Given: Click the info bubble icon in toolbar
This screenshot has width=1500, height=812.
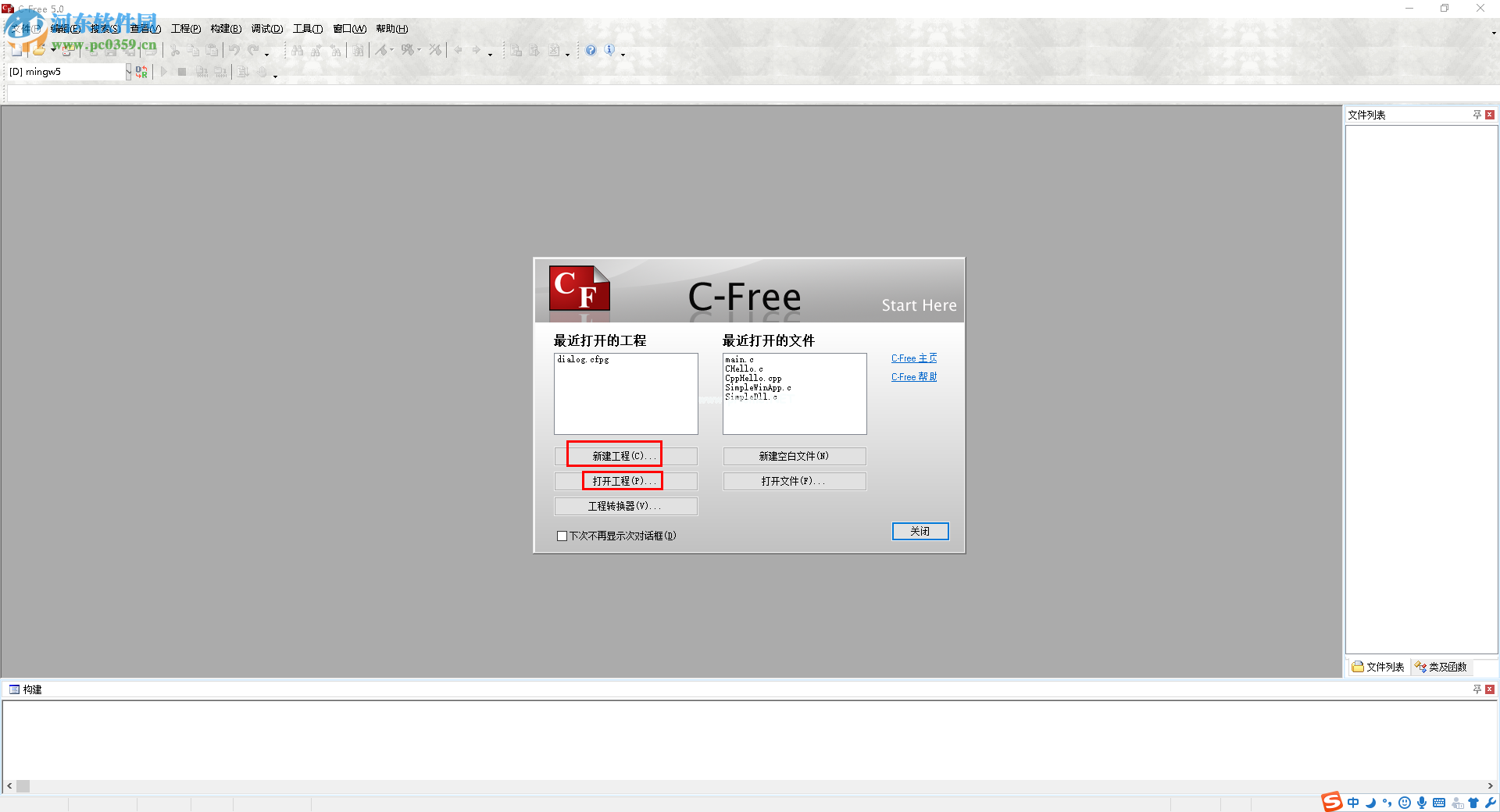Looking at the screenshot, I should 609,50.
